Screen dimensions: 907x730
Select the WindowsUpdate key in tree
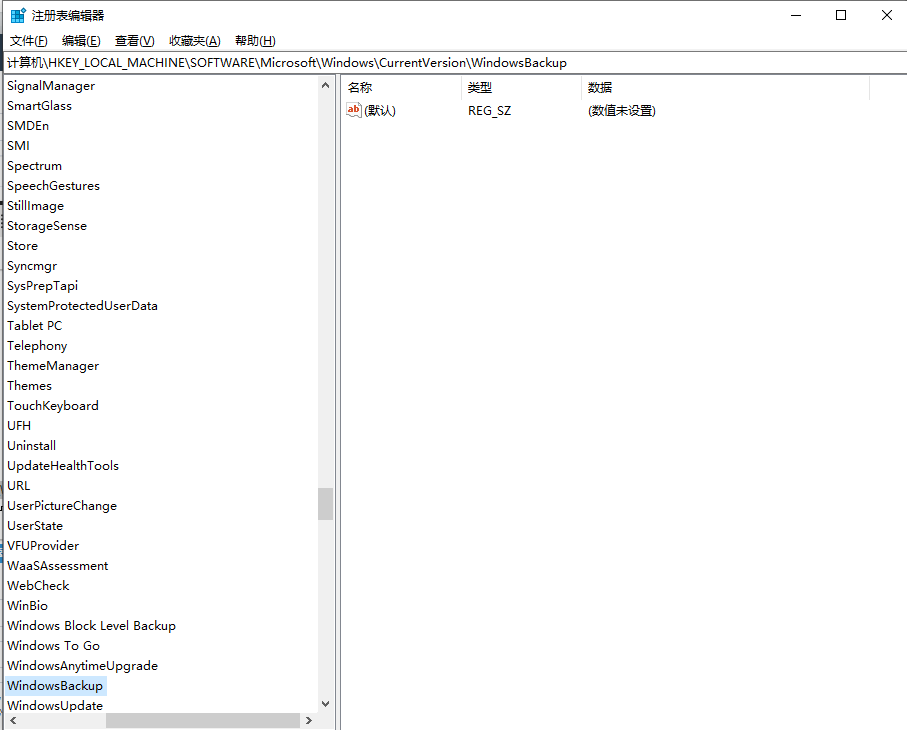(55, 705)
